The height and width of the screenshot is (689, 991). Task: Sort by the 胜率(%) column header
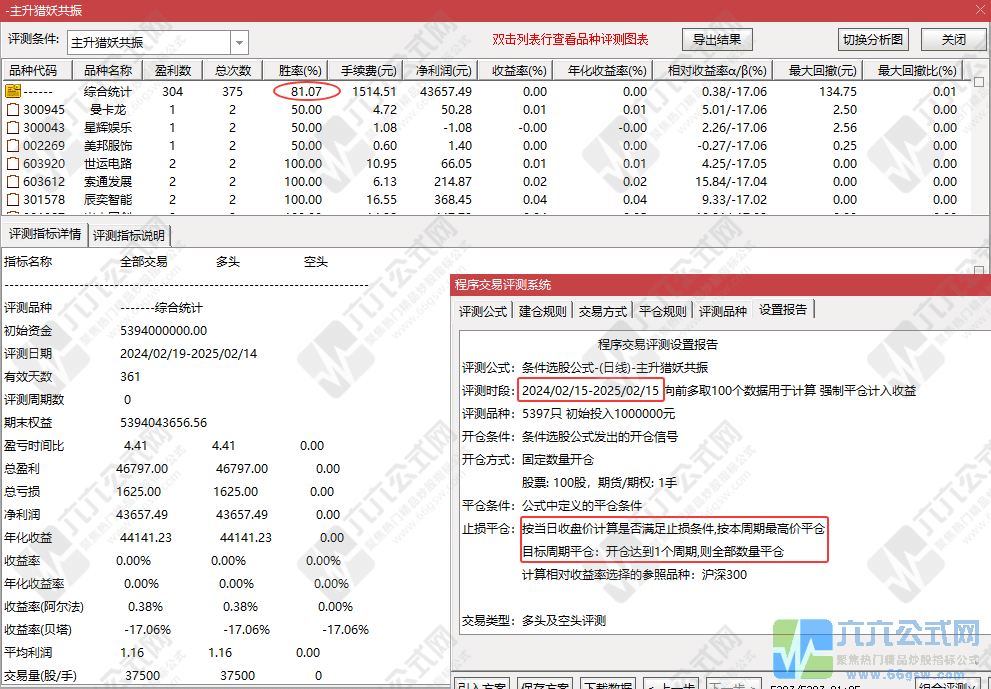299,71
